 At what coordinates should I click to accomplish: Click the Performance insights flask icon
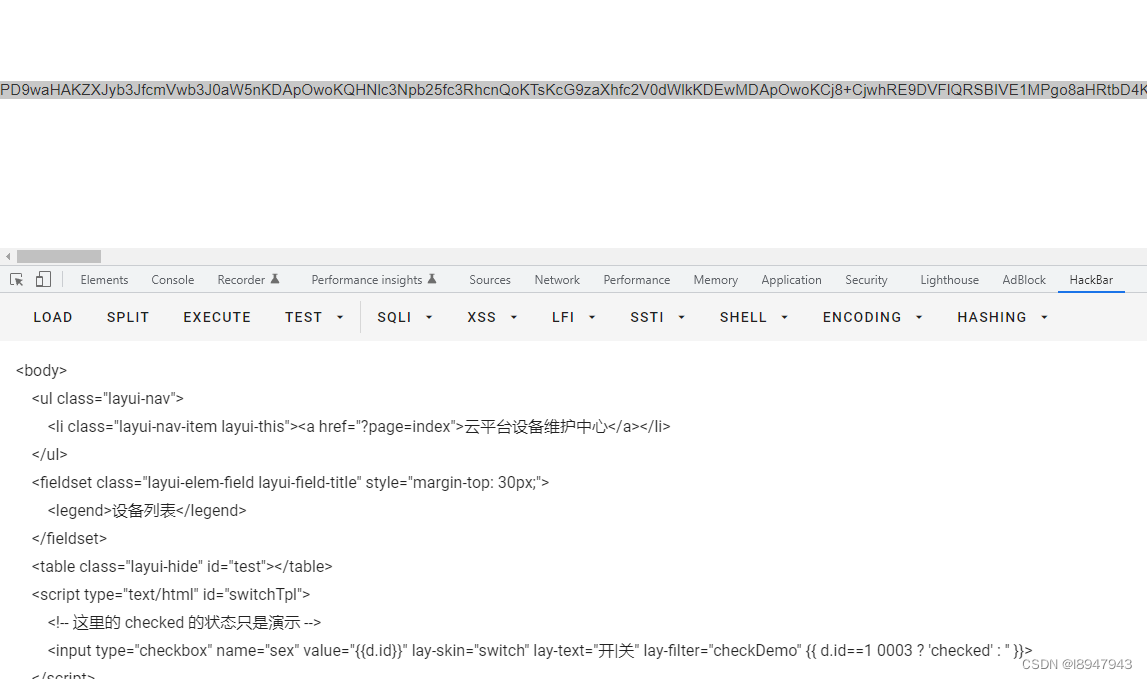click(432, 279)
